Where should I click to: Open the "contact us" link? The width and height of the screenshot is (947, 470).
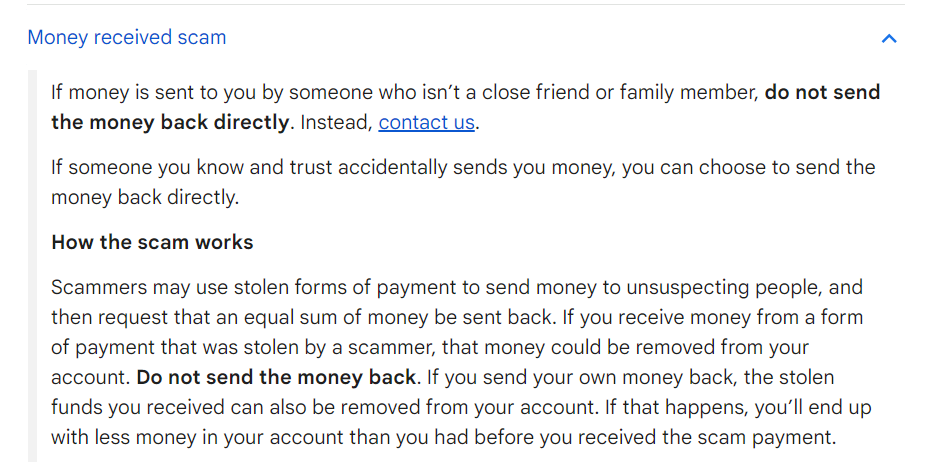426,123
